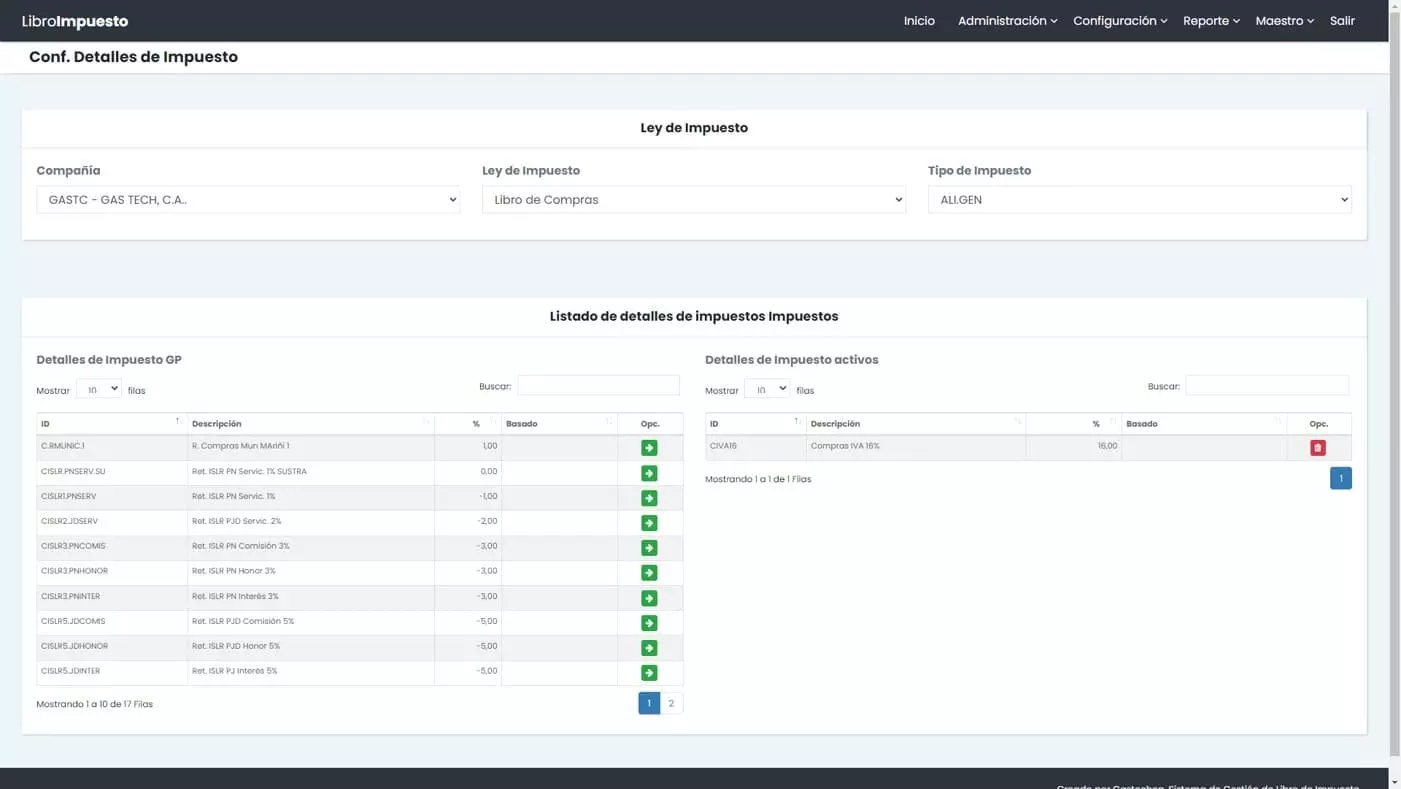Screen dimensions: 1401x789
Task: Sort active table by % column
Action: pyautogui.click(x=1073, y=424)
